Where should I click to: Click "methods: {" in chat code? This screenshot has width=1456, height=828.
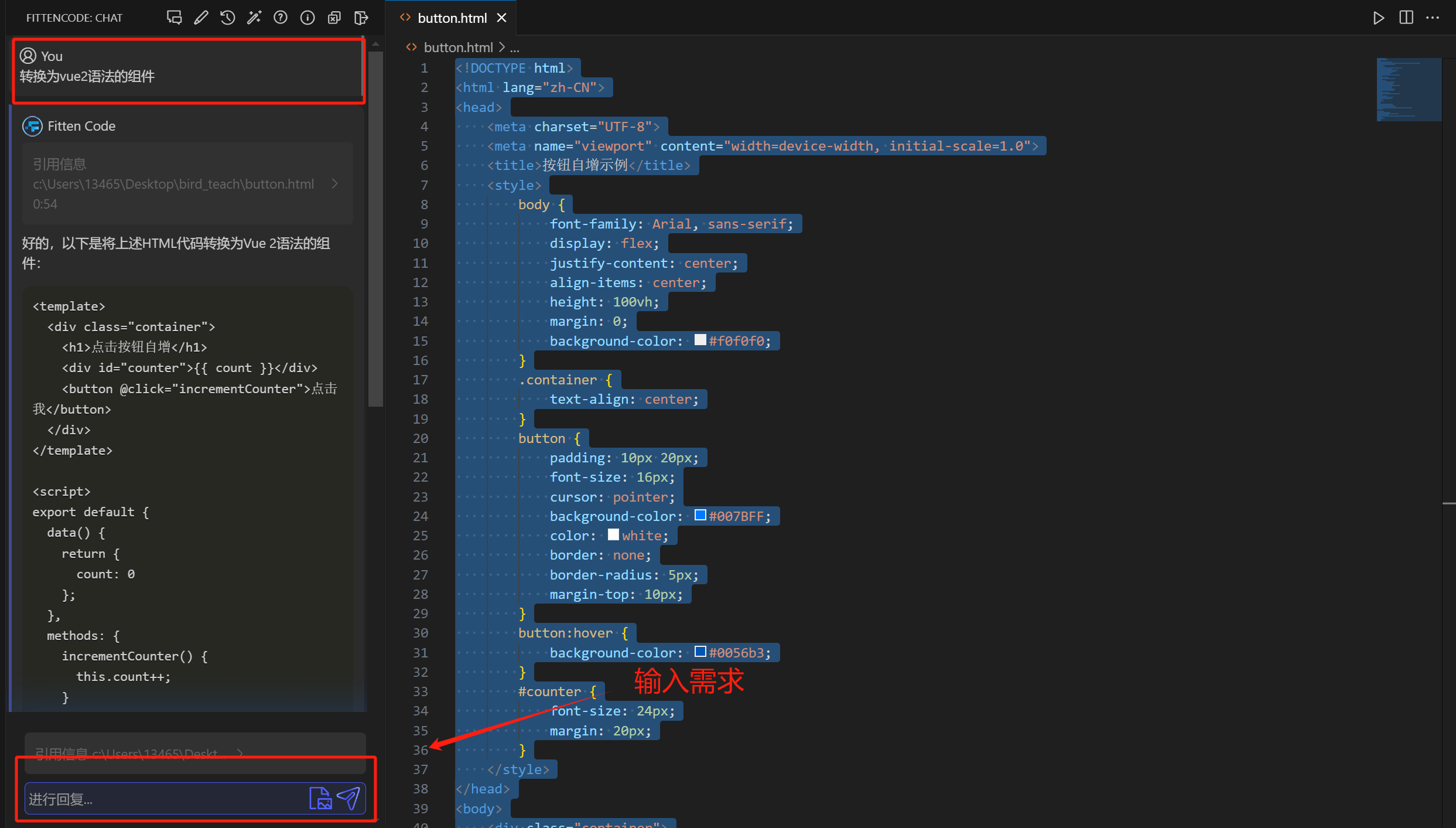pyautogui.click(x=83, y=636)
